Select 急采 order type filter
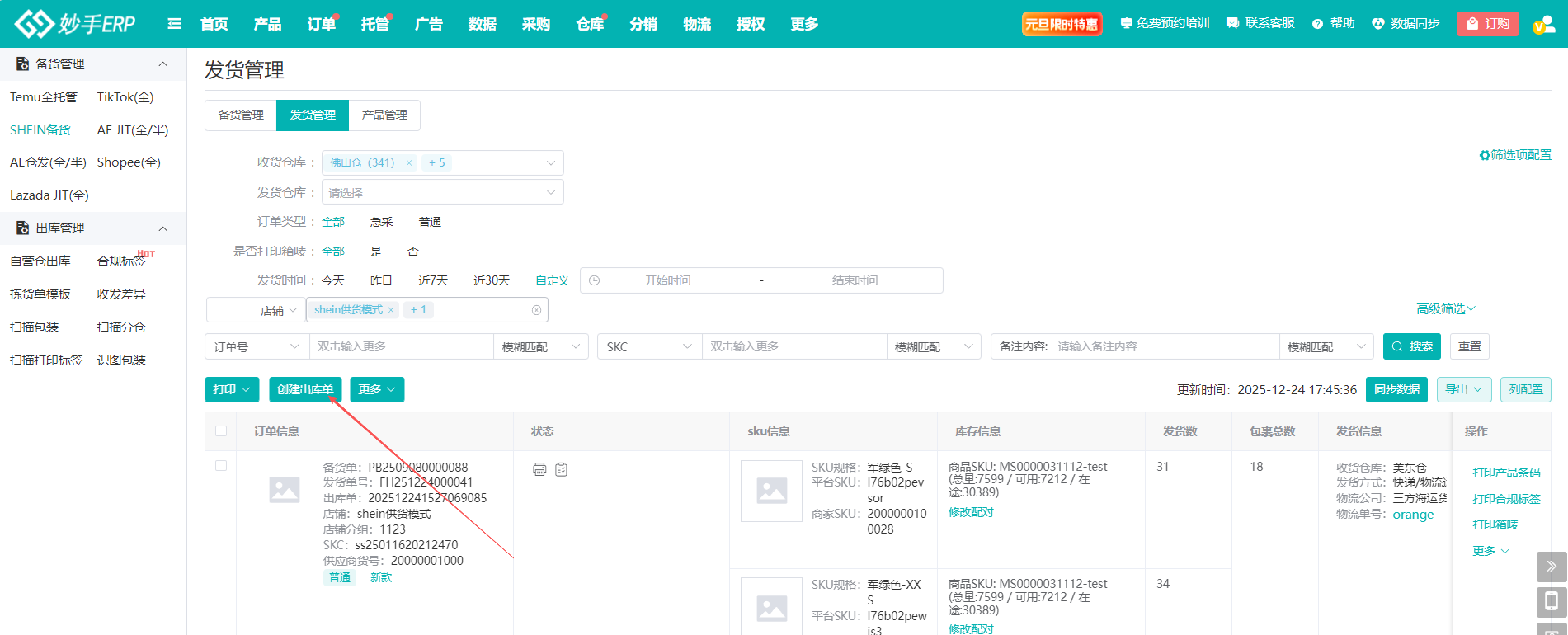The height and width of the screenshot is (635, 1568). (x=381, y=222)
